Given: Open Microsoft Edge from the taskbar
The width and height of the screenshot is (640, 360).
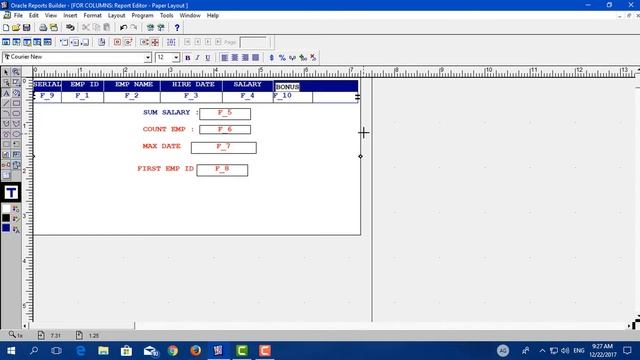Looking at the screenshot, I should pos(81,351).
